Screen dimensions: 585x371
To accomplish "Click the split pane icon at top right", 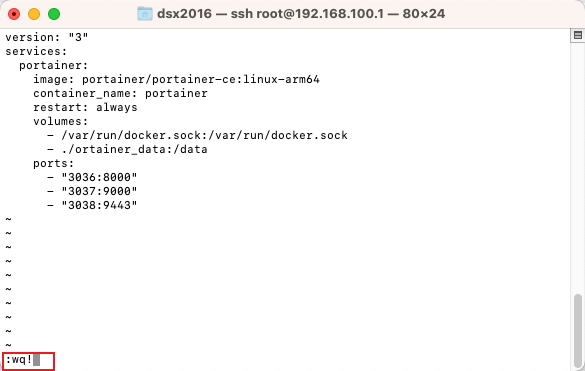I will tap(578, 35).
